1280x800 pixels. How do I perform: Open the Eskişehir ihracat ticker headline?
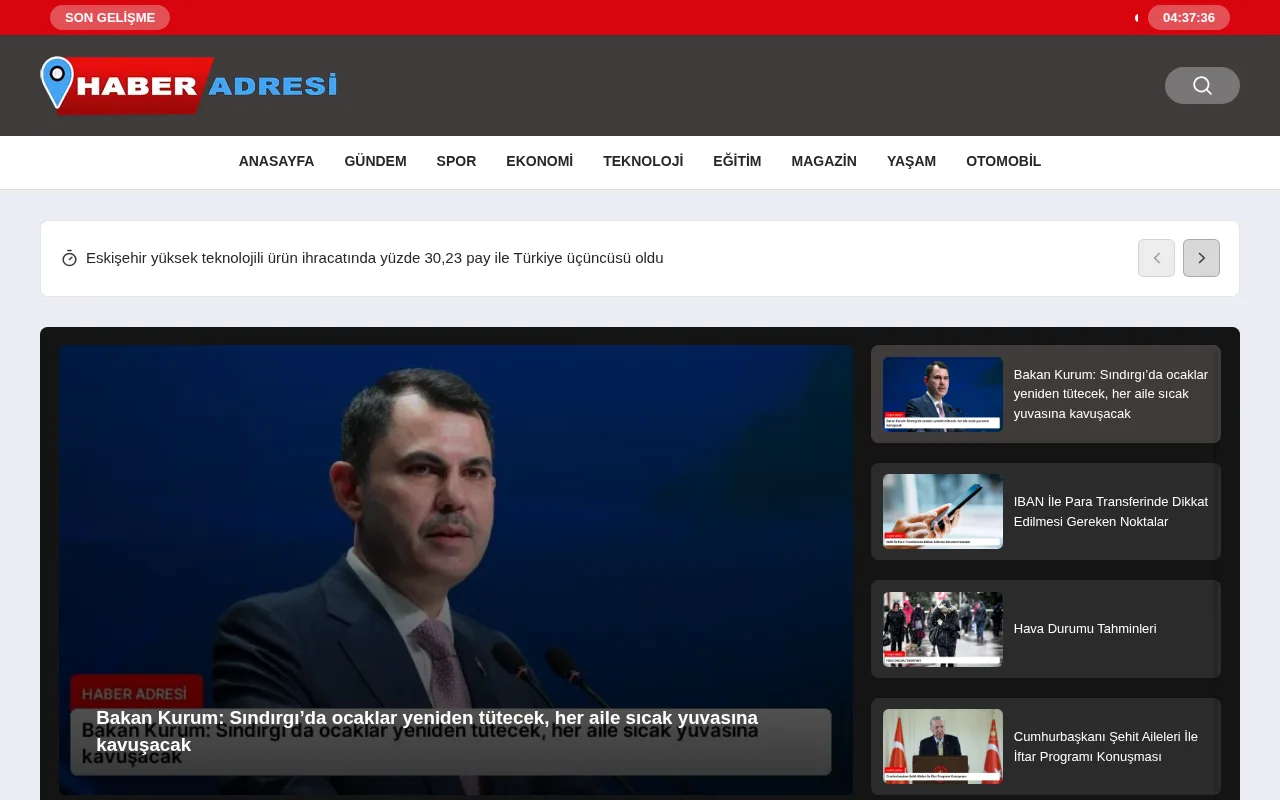pos(375,258)
